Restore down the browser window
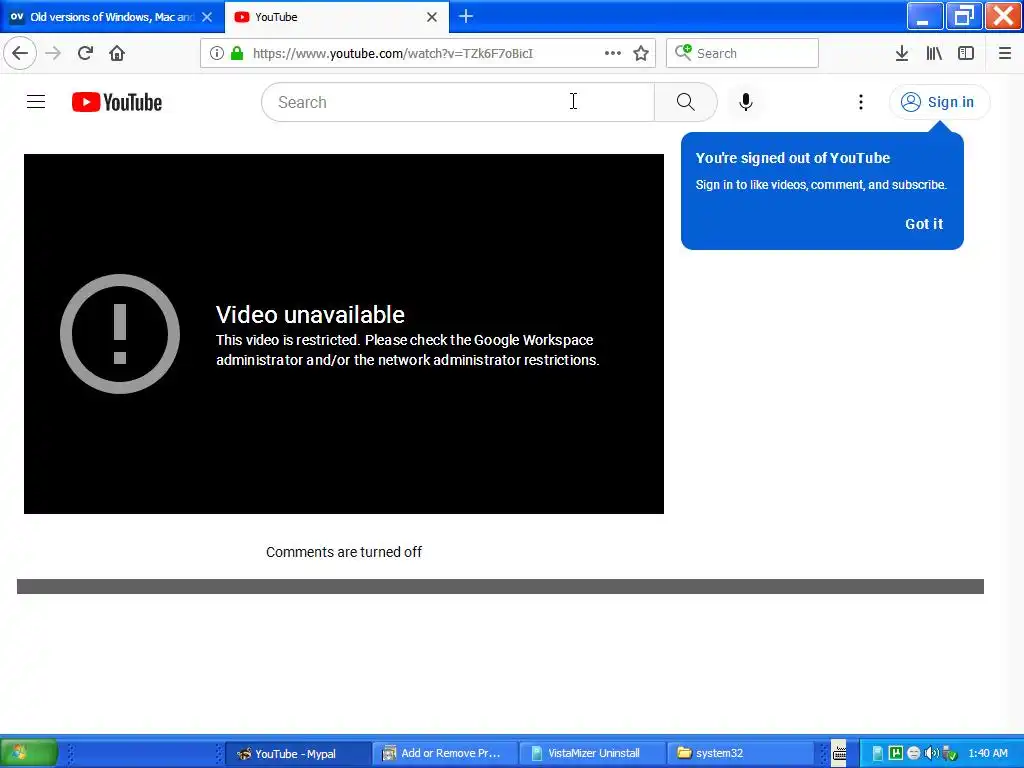1024x768 pixels. (964, 16)
